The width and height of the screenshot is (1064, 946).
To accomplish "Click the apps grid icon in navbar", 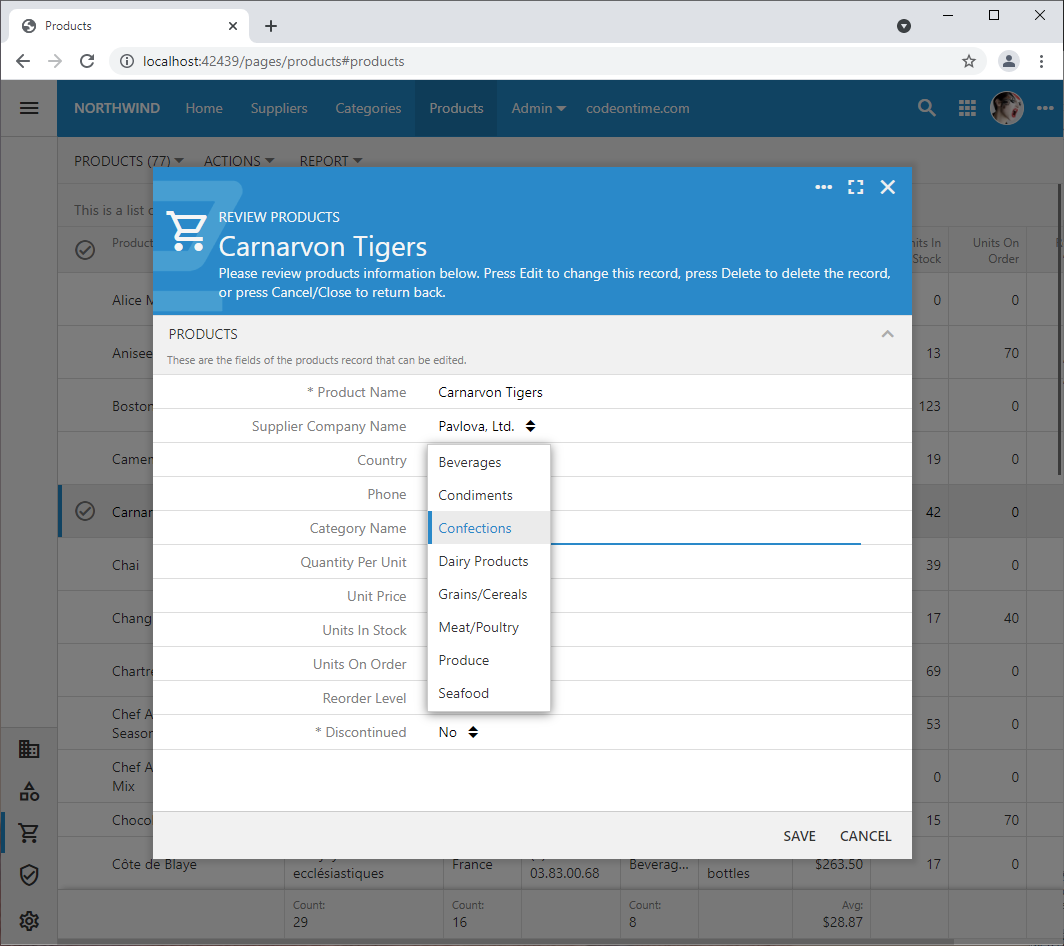I will click(x=966, y=108).
